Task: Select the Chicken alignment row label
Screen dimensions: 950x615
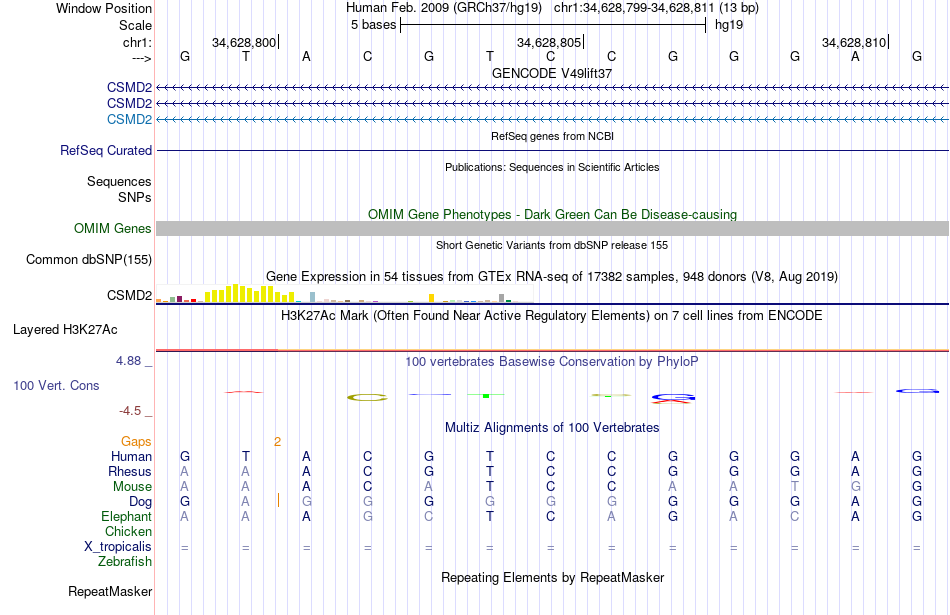Action: coord(128,531)
